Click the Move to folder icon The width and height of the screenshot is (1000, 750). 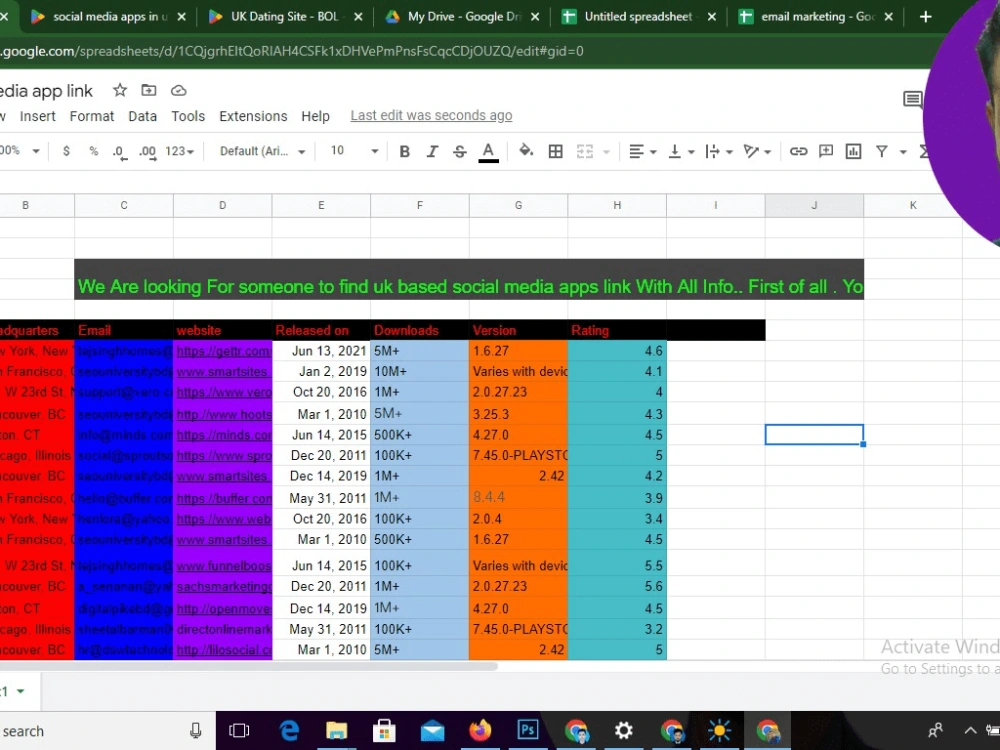pyautogui.click(x=149, y=91)
